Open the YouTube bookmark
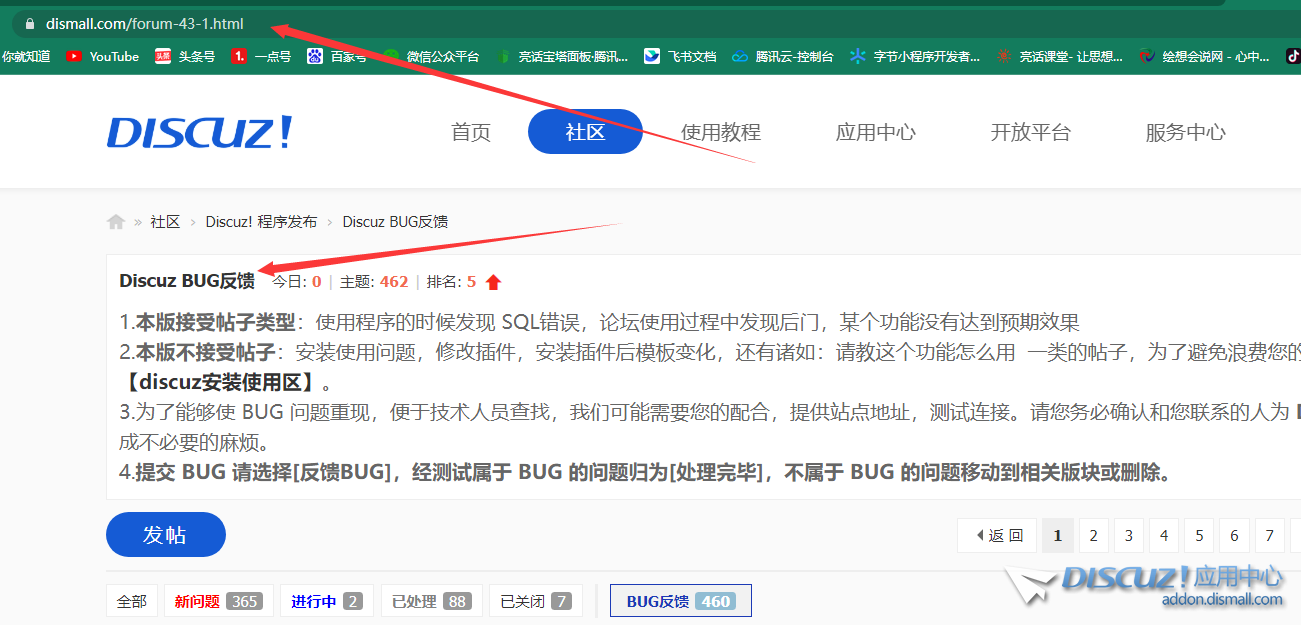Viewport: 1301px width, 625px height. point(102,57)
